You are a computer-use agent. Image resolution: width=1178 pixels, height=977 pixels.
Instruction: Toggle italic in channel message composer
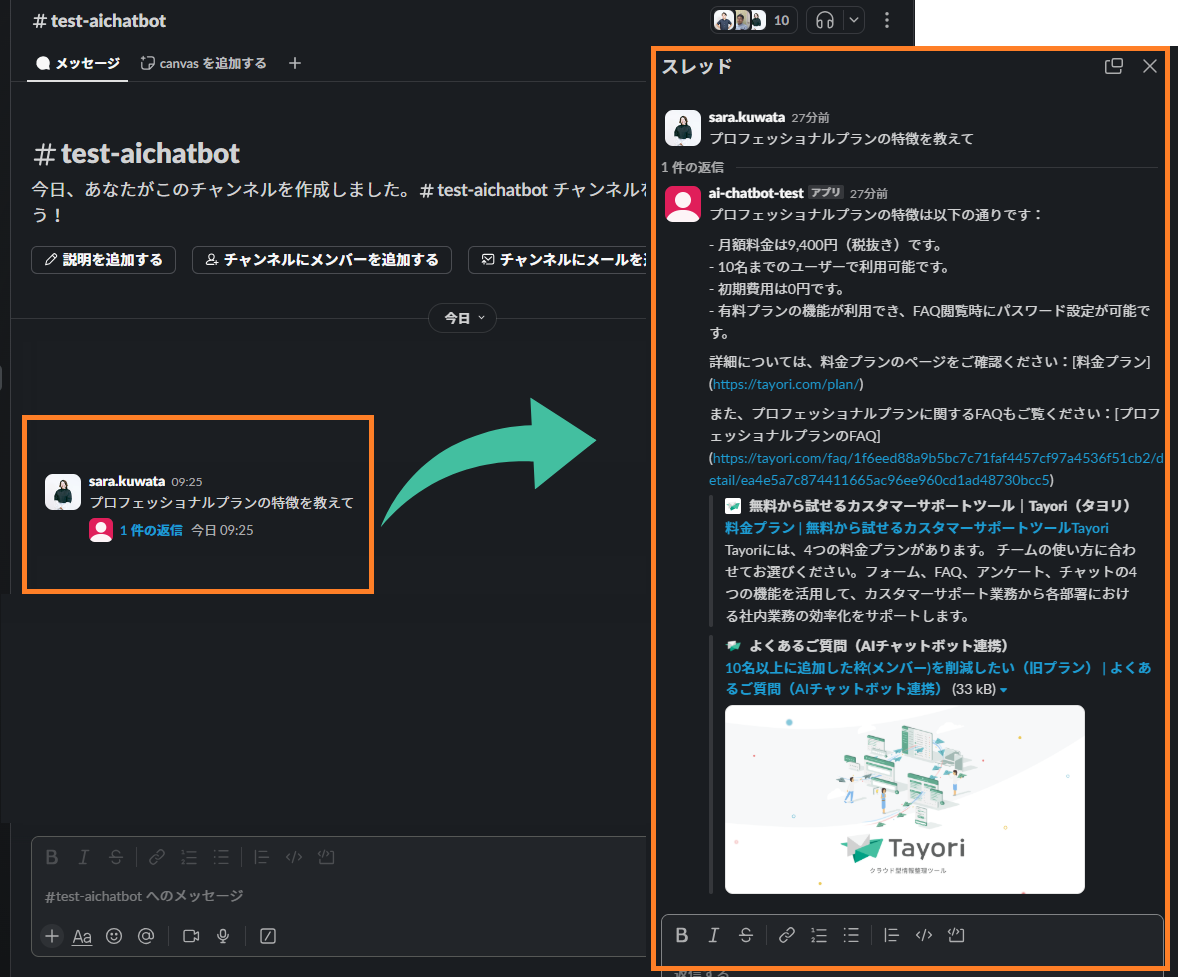pos(84,857)
